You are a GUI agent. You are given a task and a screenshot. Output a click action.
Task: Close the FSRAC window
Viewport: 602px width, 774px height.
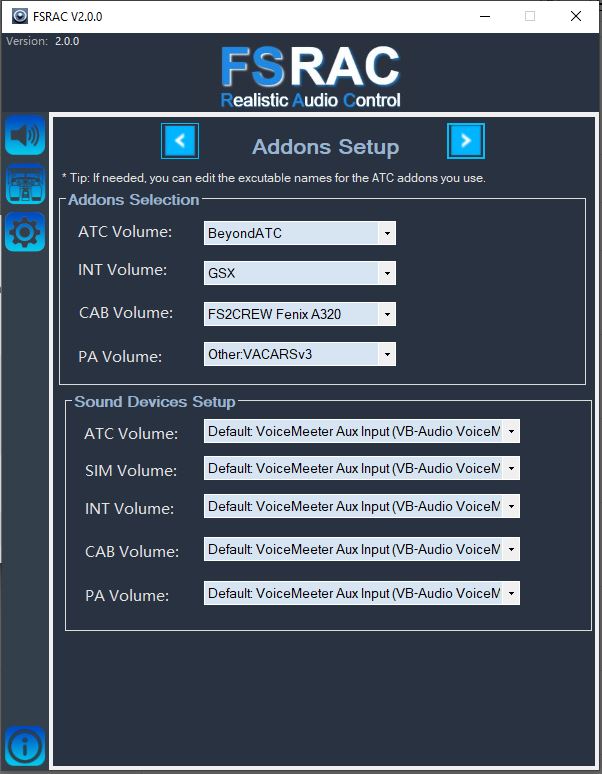576,16
